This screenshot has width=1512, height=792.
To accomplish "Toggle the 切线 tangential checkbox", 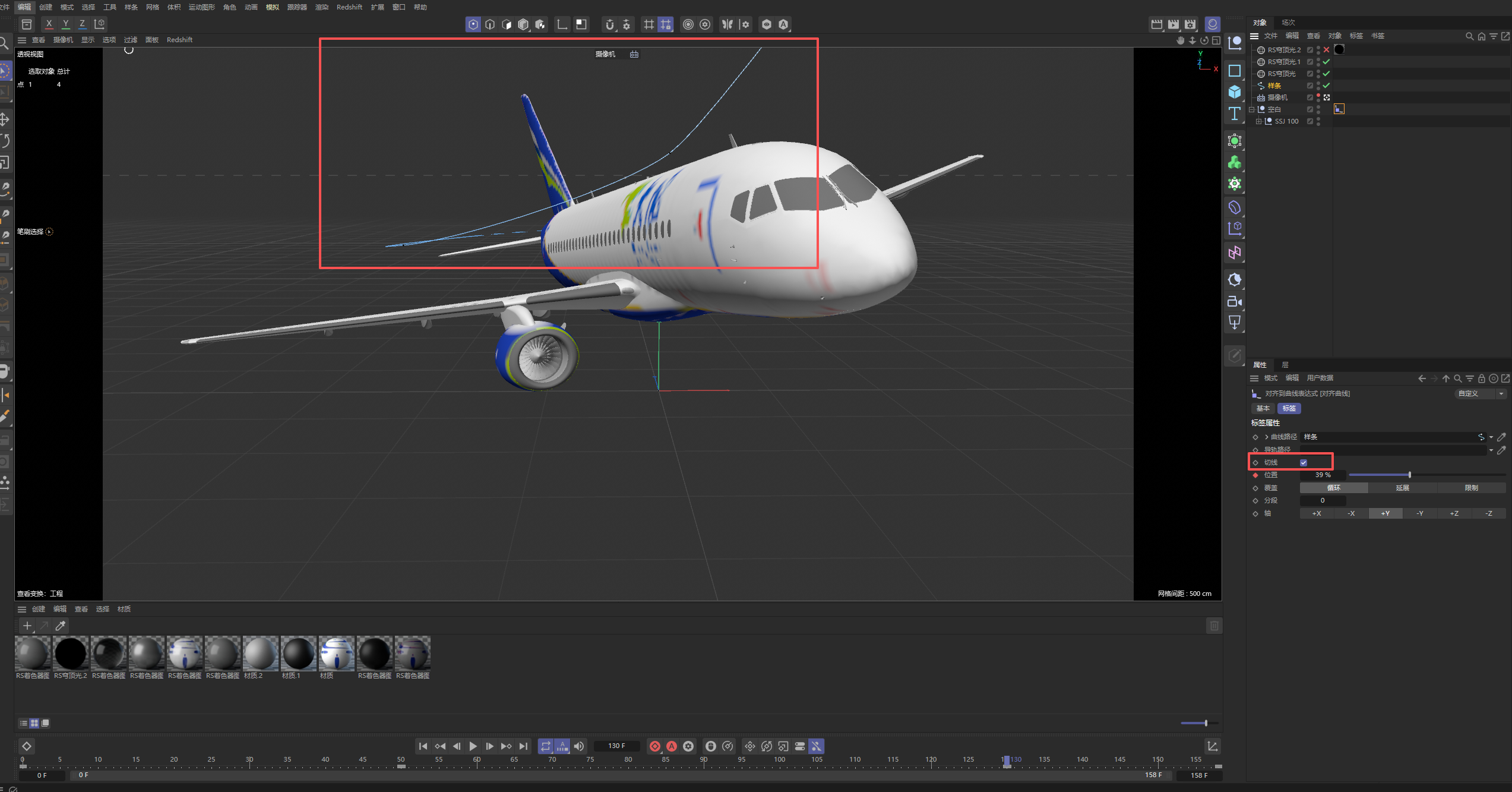I will (x=1304, y=462).
